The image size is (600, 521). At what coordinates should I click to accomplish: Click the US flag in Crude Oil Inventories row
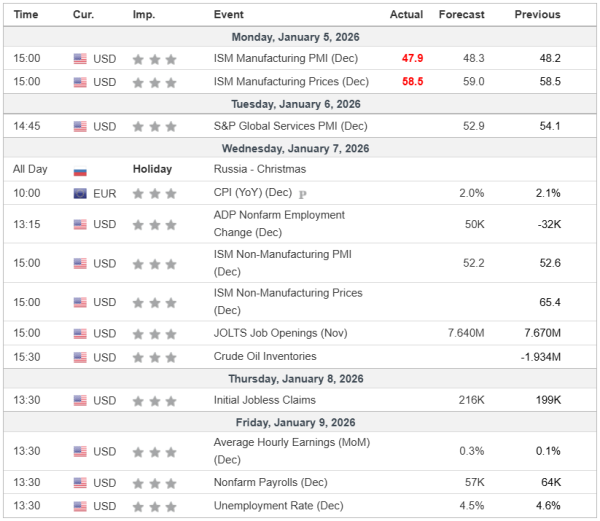coord(80,356)
